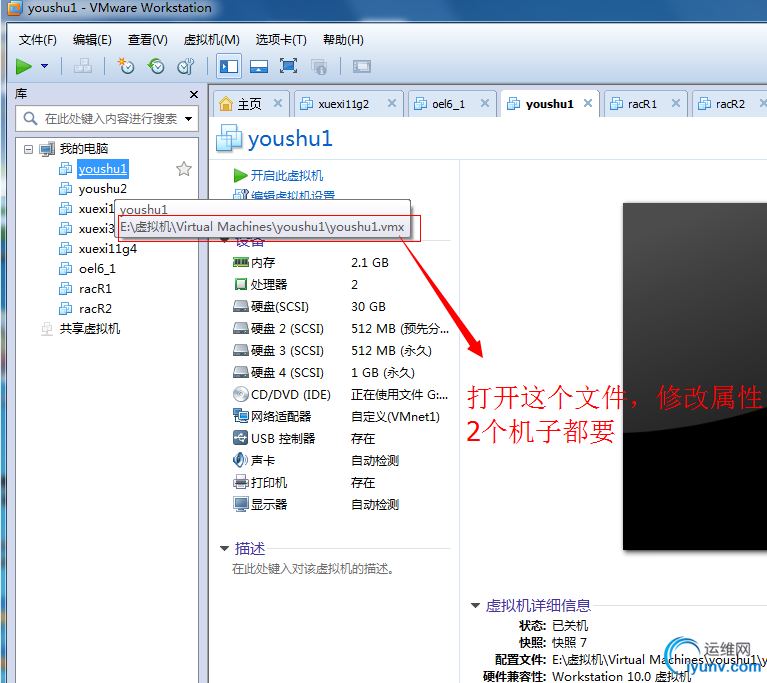Collapse the 描述 section
Viewport: 767px width, 683px height.
click(x=225, y=549)
